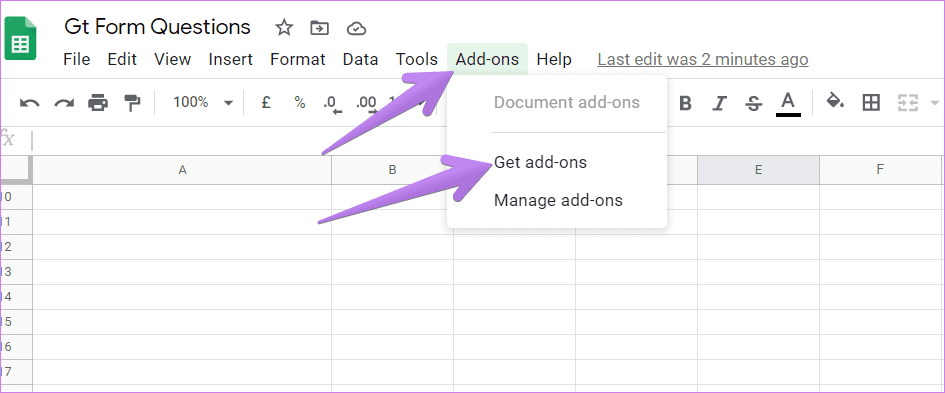
Task: Toggle Strikethrough formatting
Action: [753, 104]
